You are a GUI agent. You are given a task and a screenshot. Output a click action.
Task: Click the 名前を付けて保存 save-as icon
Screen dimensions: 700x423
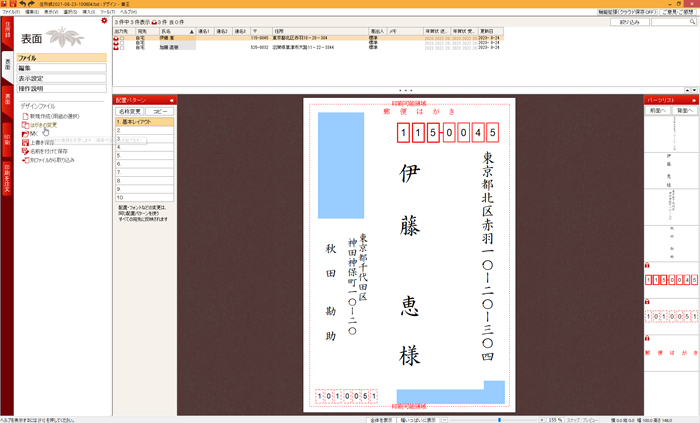click(x=25, y=151)
